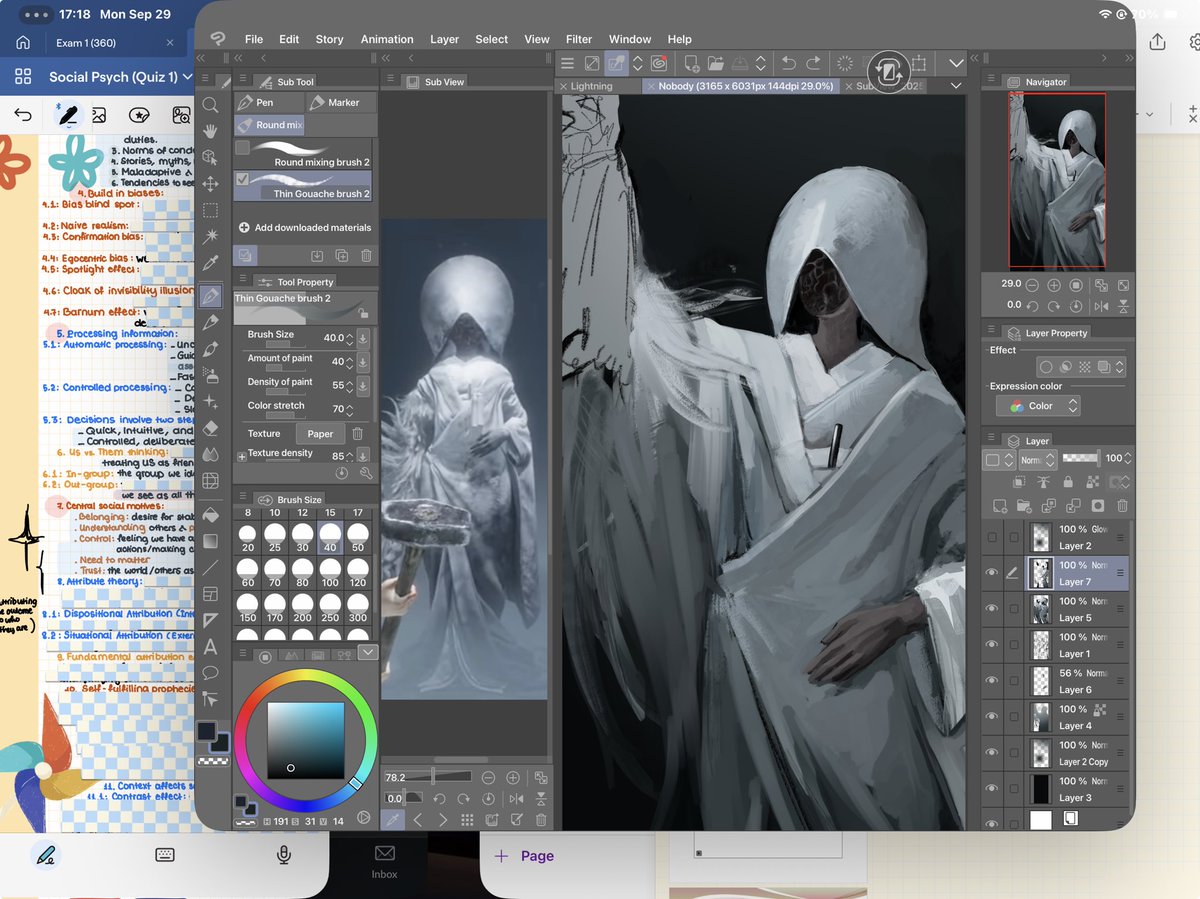1200x899 pixels.
Task: Open the Inbox in background app
Action: coord(385,862)
